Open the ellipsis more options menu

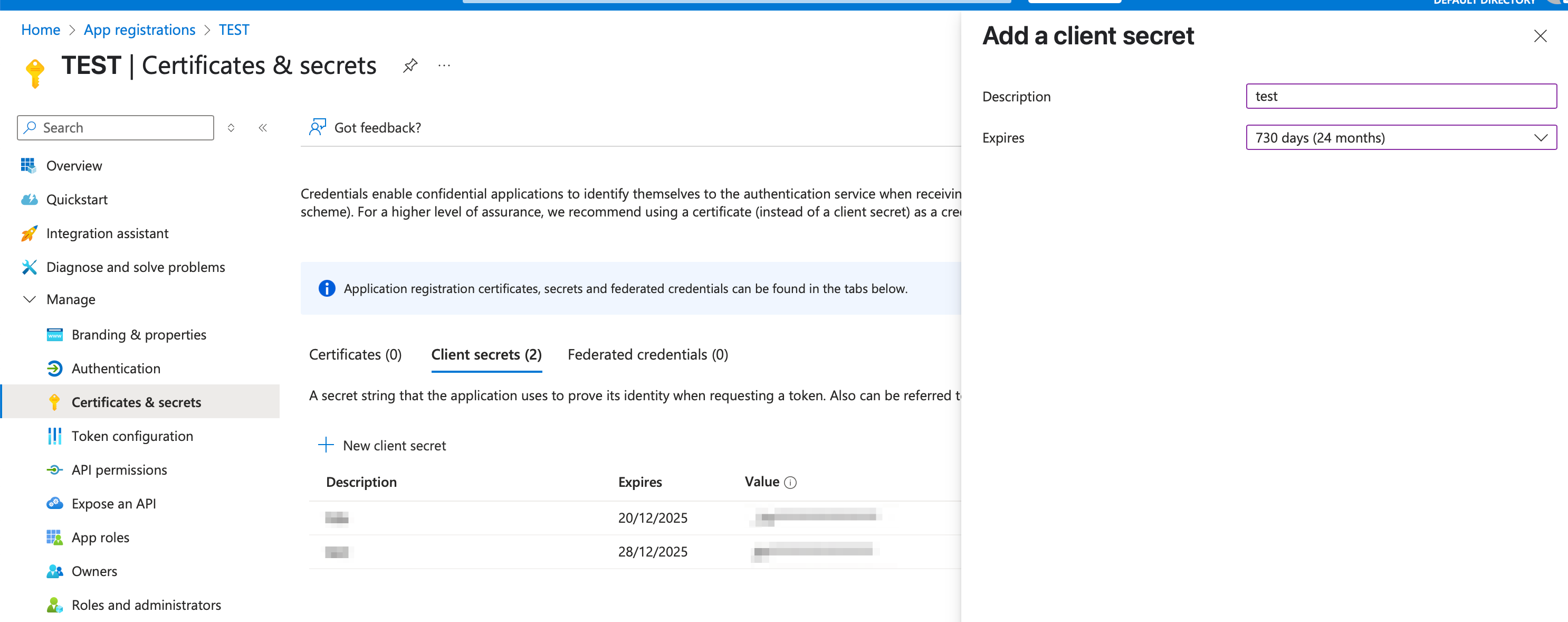pos(444,65)
